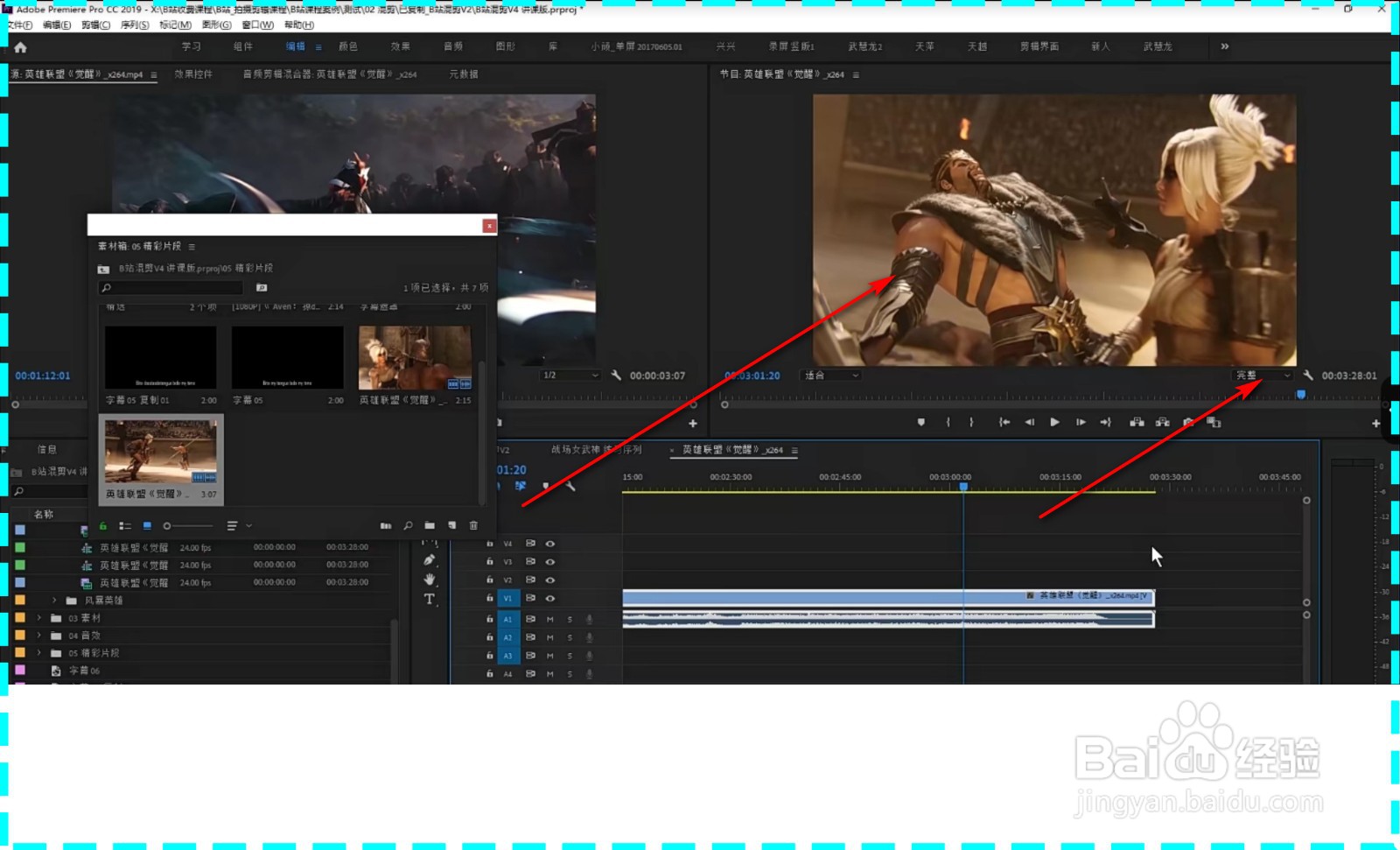Switch to the 图形 workspace
Screen dimensions: 1400x850
coord(506,46)
